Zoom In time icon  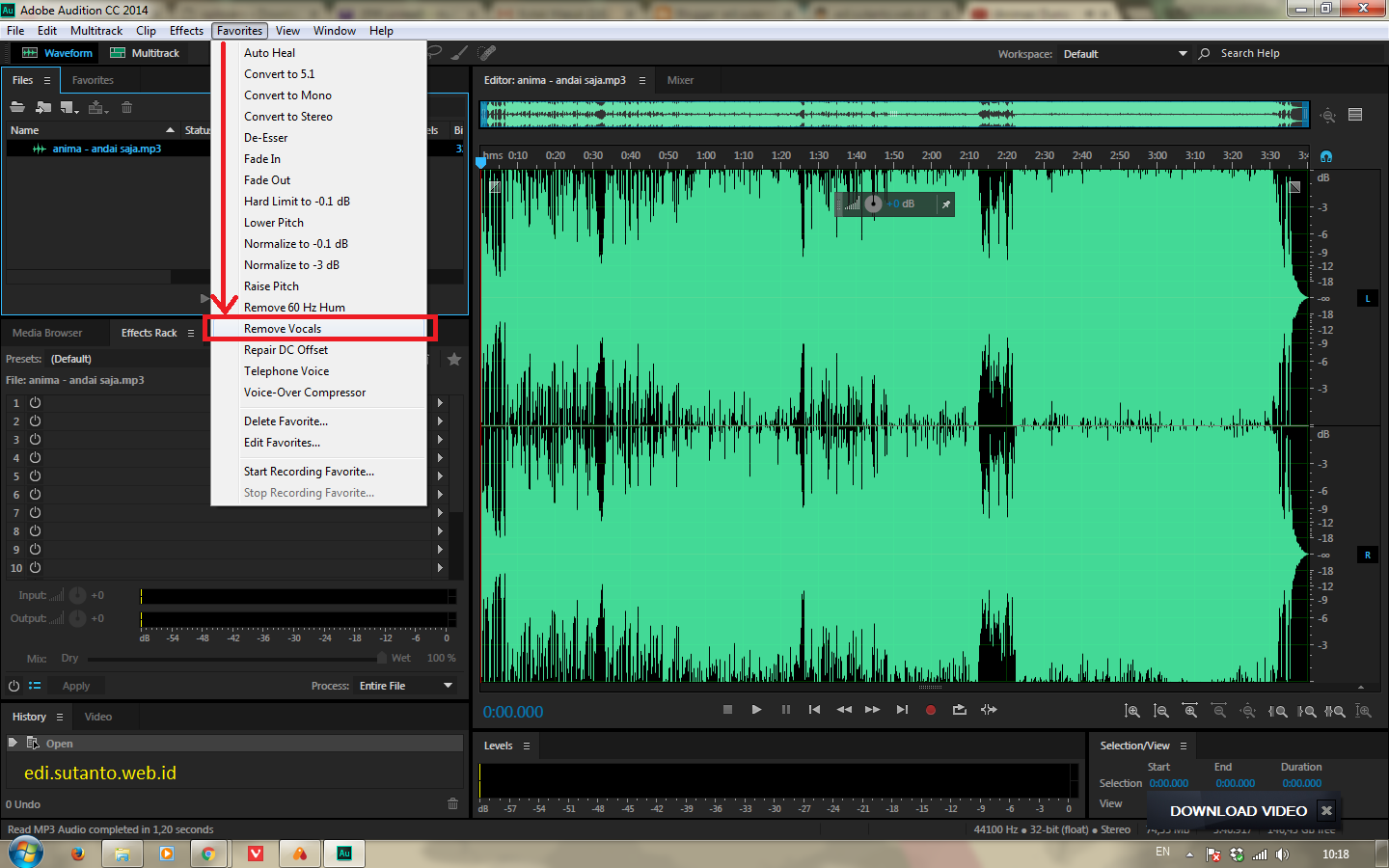(1190, 711)
